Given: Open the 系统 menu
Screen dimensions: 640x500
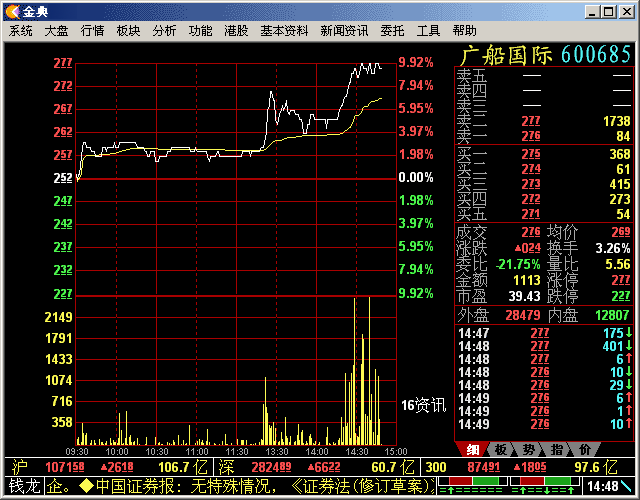Looking at the screenshot, I should tap(20, 31).
